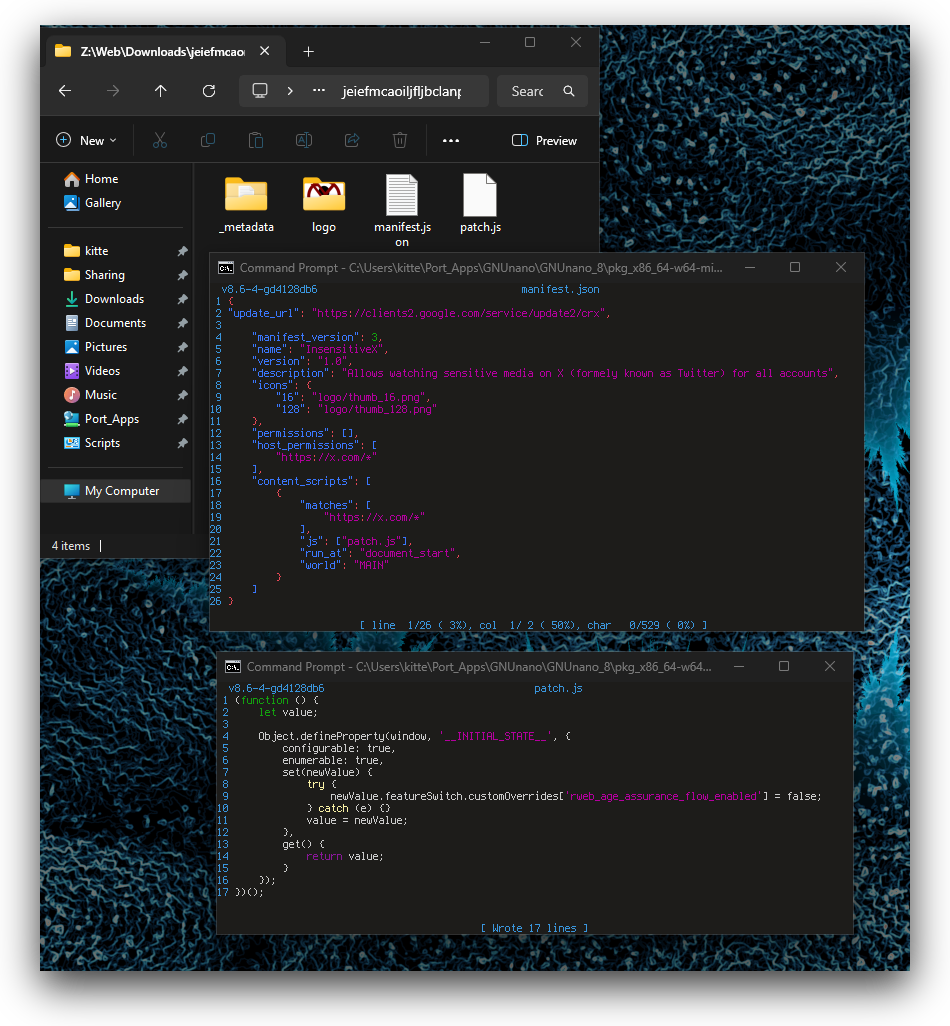Select the logo folder
The width and height of the screenshot is (950, 1026).
324,203
